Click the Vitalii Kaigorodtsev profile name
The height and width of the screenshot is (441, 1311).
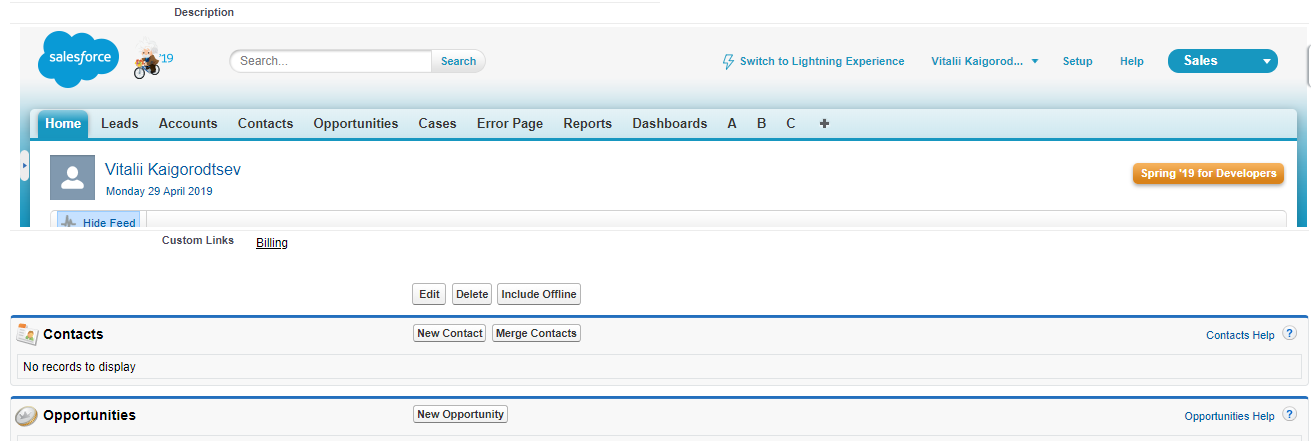(173, 170)
